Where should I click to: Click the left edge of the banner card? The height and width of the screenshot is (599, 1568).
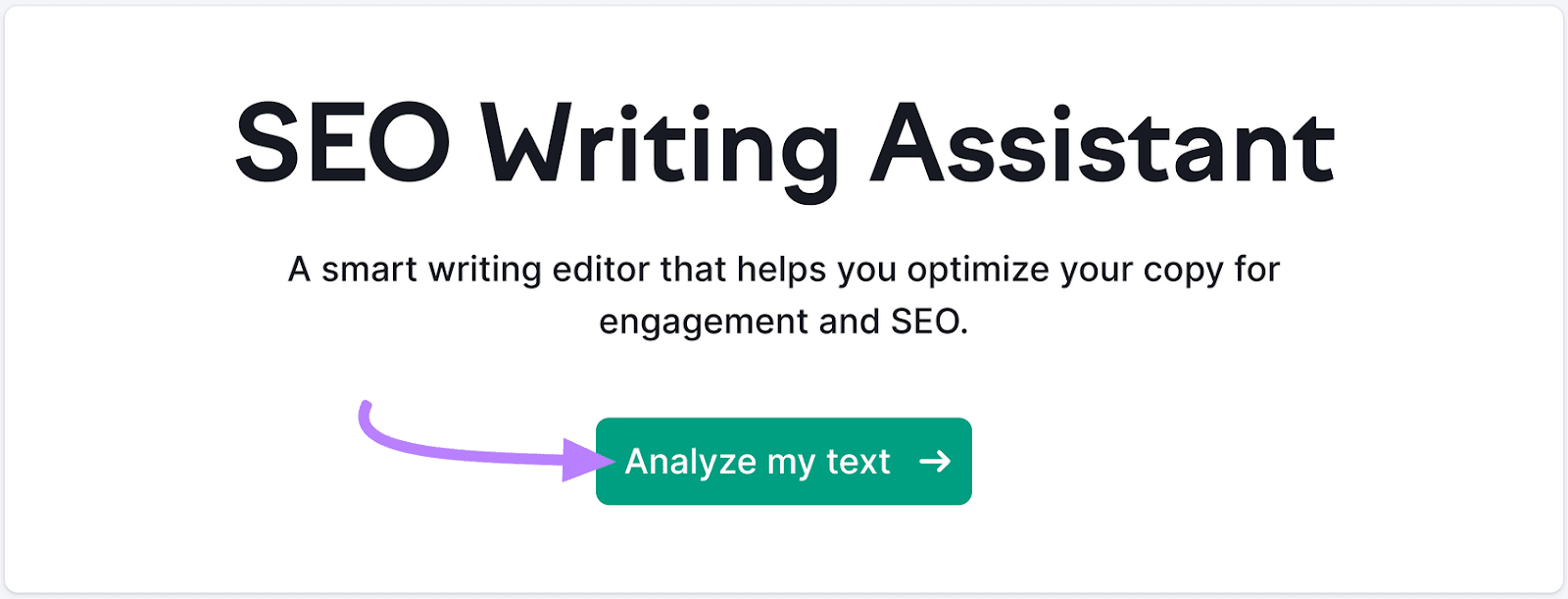tap(10, 299)
